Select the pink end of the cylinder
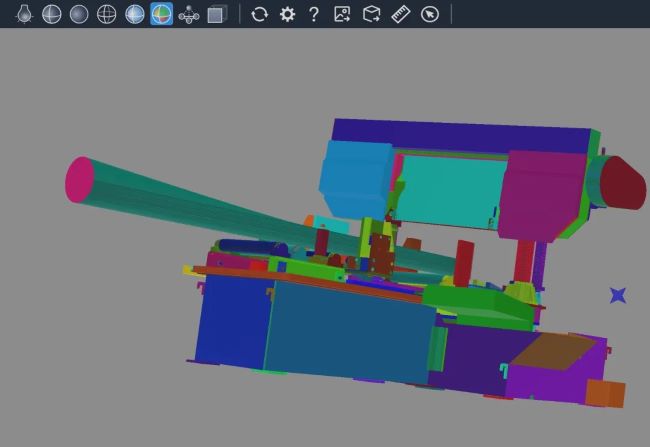Screen dimensions: 650x447 (79, 180)
